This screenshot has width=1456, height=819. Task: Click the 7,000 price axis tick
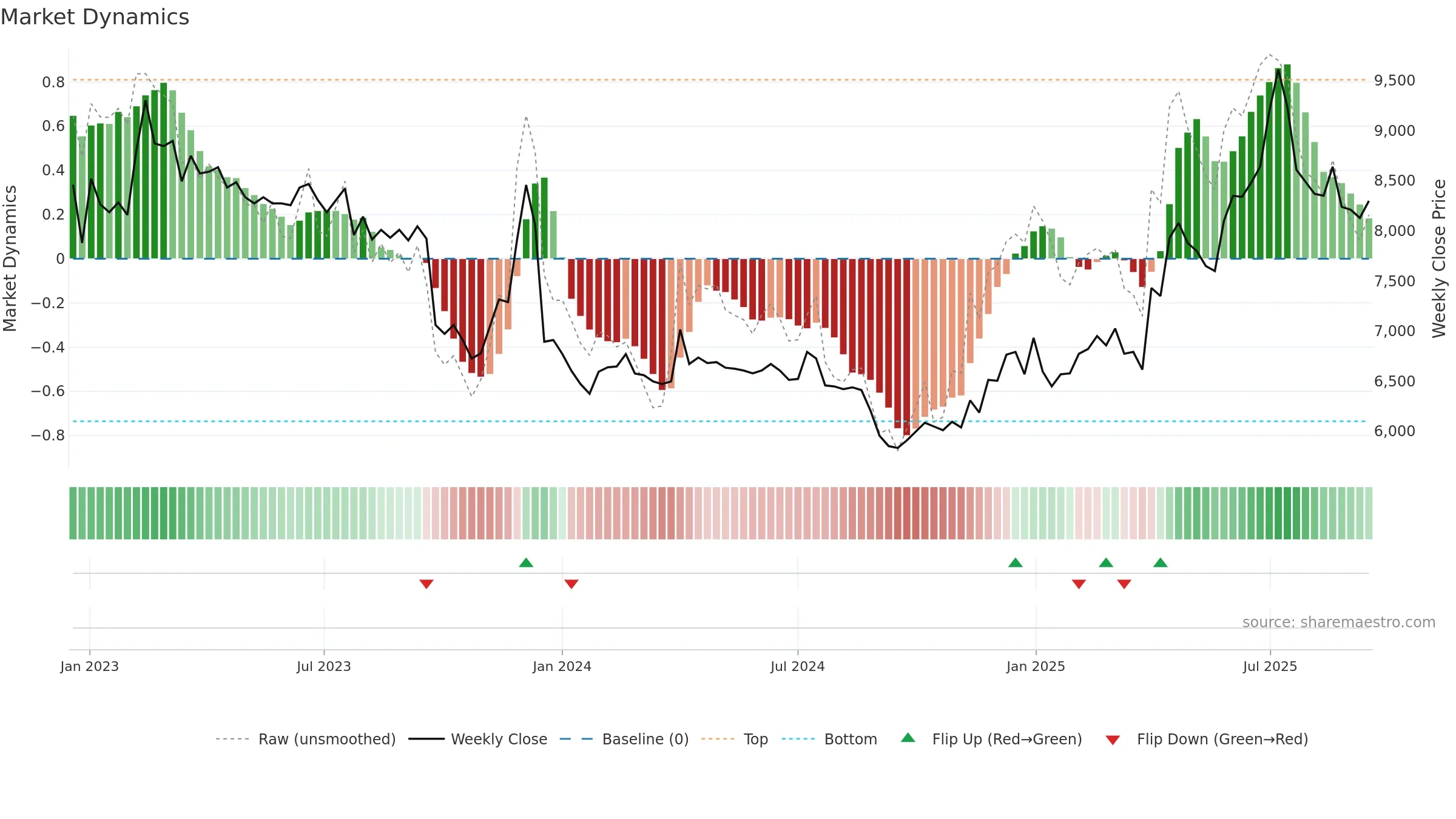tap(1395, 331)
